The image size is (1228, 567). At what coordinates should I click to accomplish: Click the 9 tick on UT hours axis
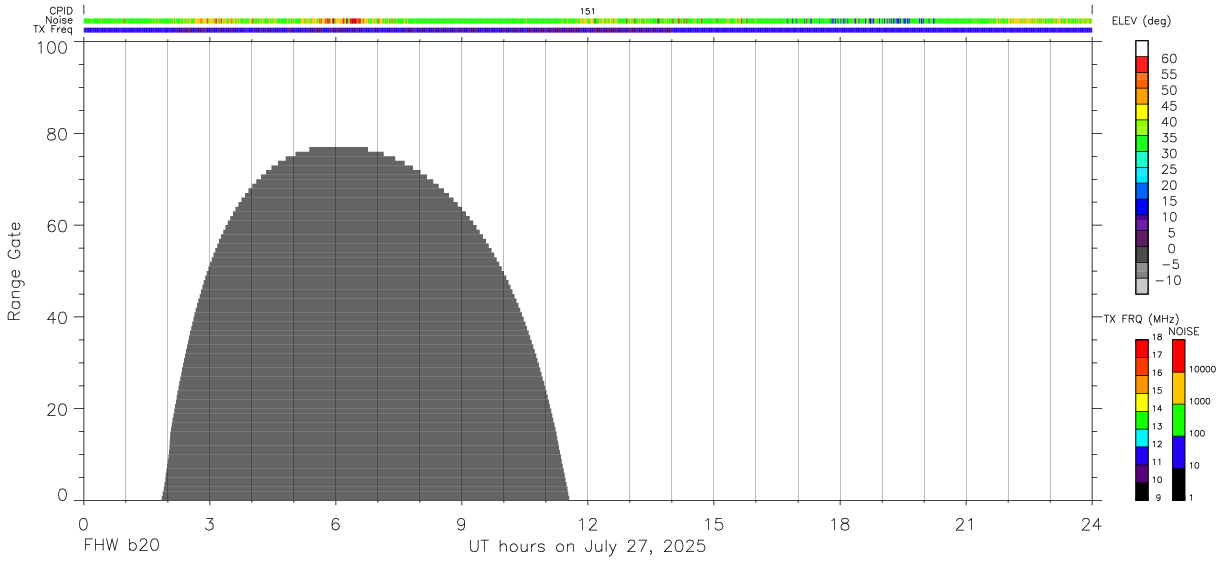point(461,524)
